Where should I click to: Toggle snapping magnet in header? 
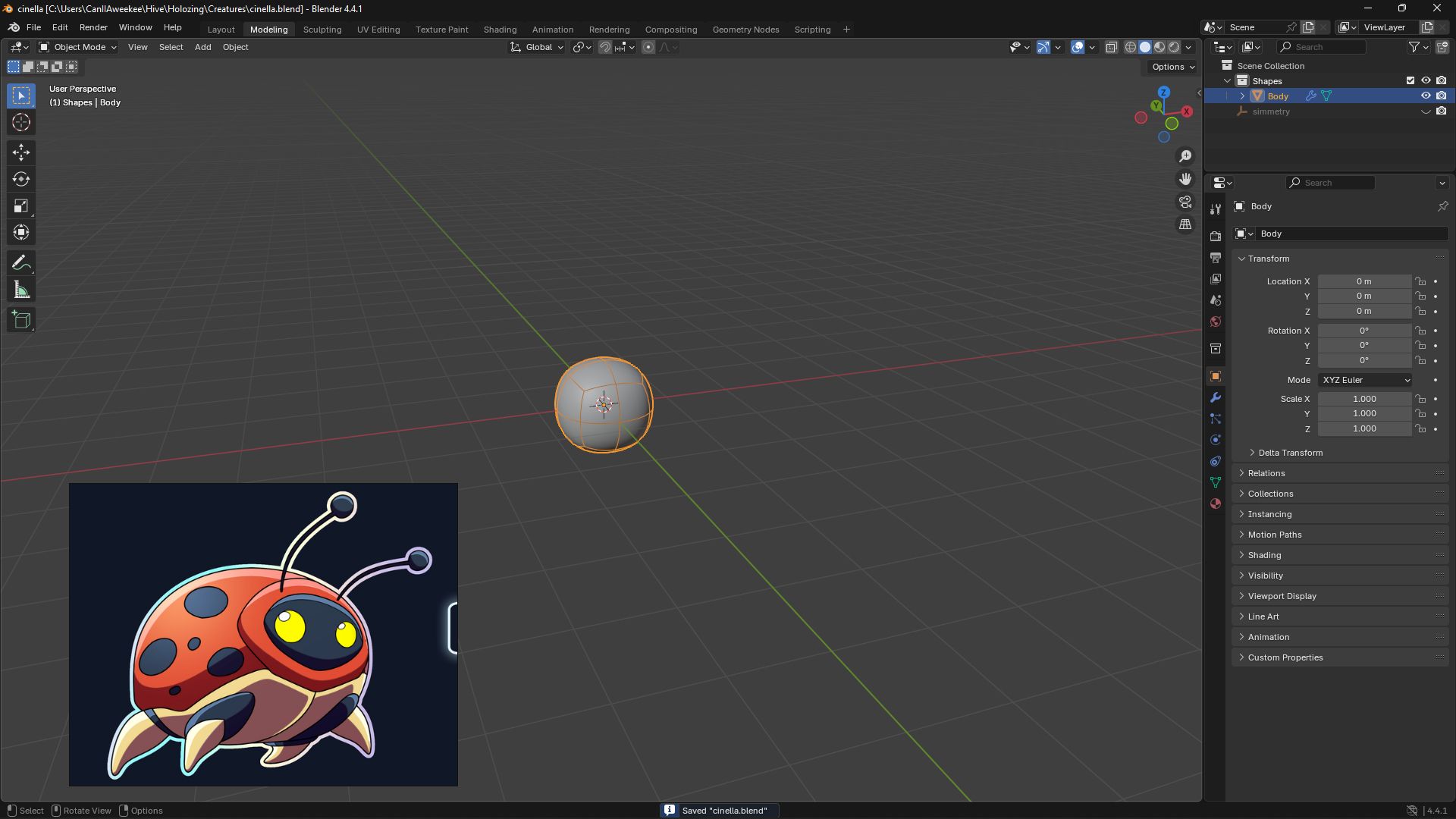(x=605, y=47)
